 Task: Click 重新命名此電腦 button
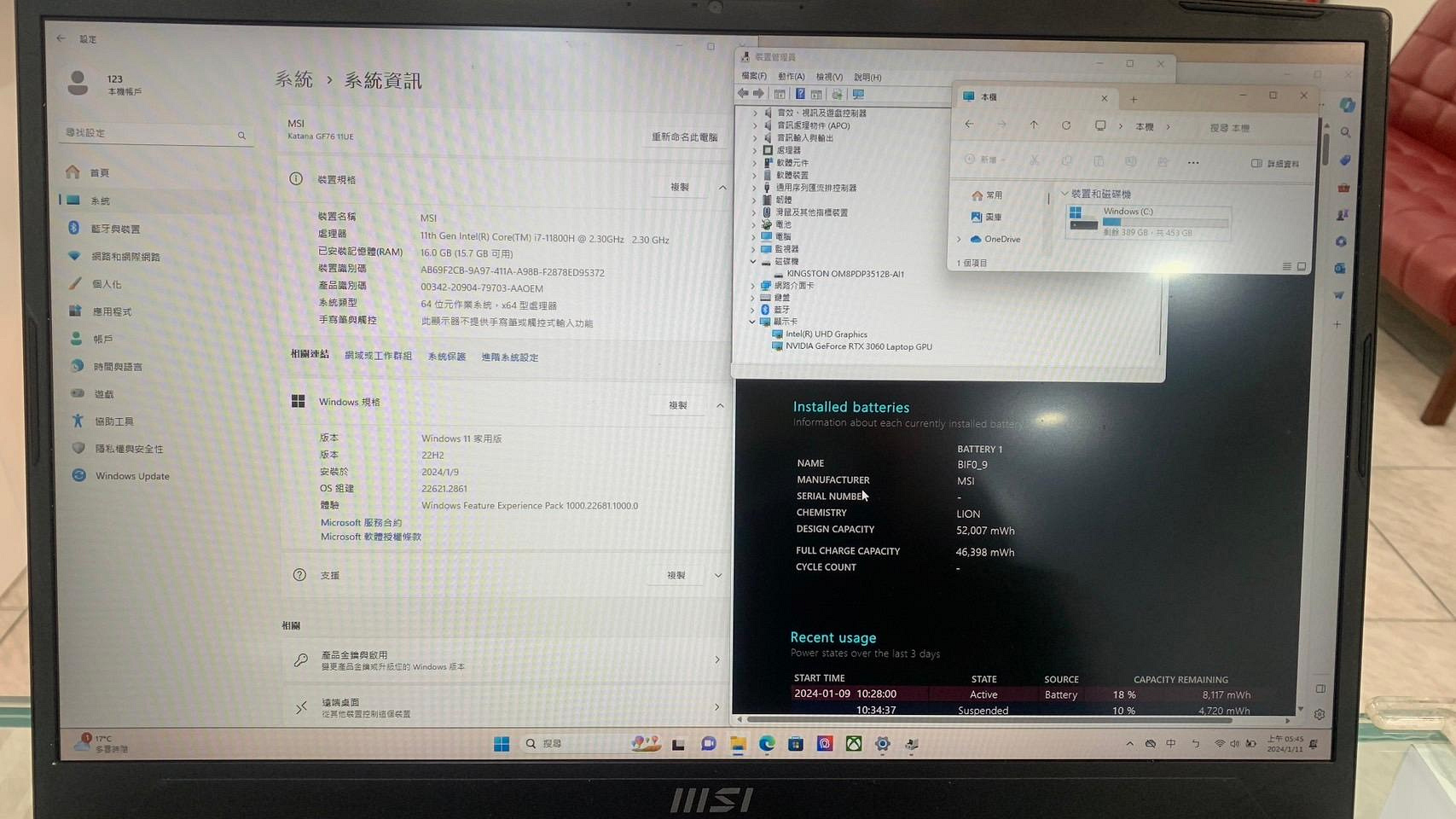click(x=684, y=136)
